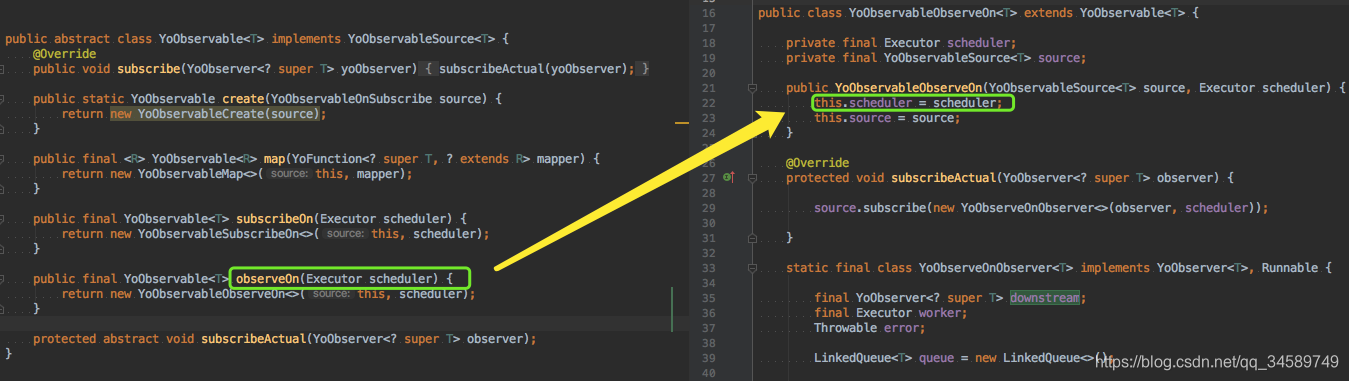Click line number 23 in right gutter
The width and height of the screenshot is (1349, 381).
(709, 118)
